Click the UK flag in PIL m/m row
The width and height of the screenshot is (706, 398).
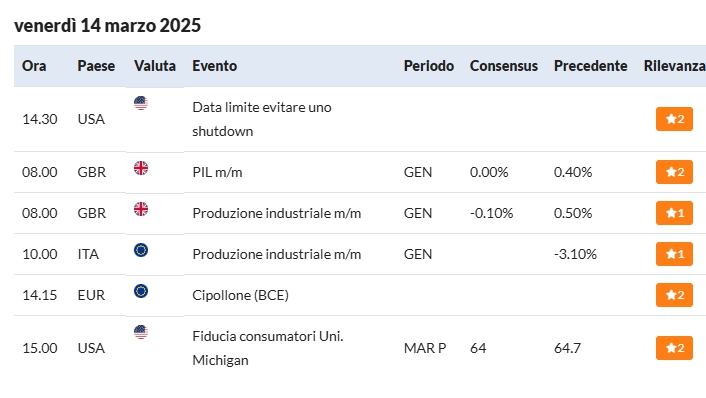[141, 168]
